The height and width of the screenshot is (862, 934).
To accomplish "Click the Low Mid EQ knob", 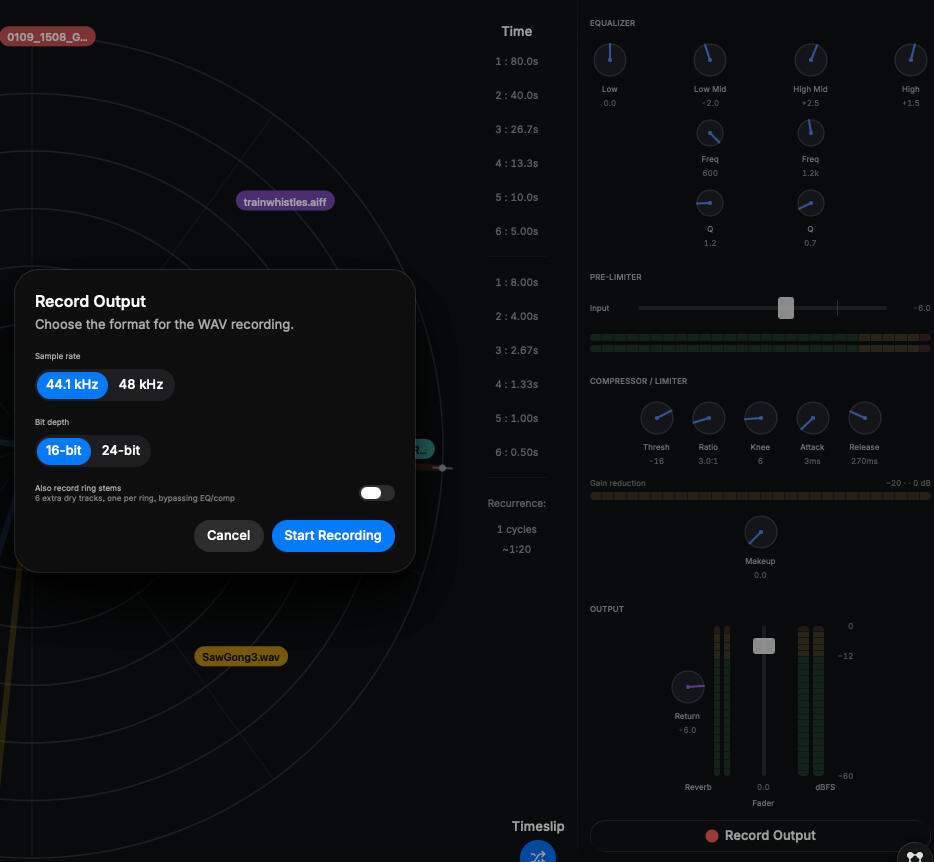I will (x=709, y=60).
